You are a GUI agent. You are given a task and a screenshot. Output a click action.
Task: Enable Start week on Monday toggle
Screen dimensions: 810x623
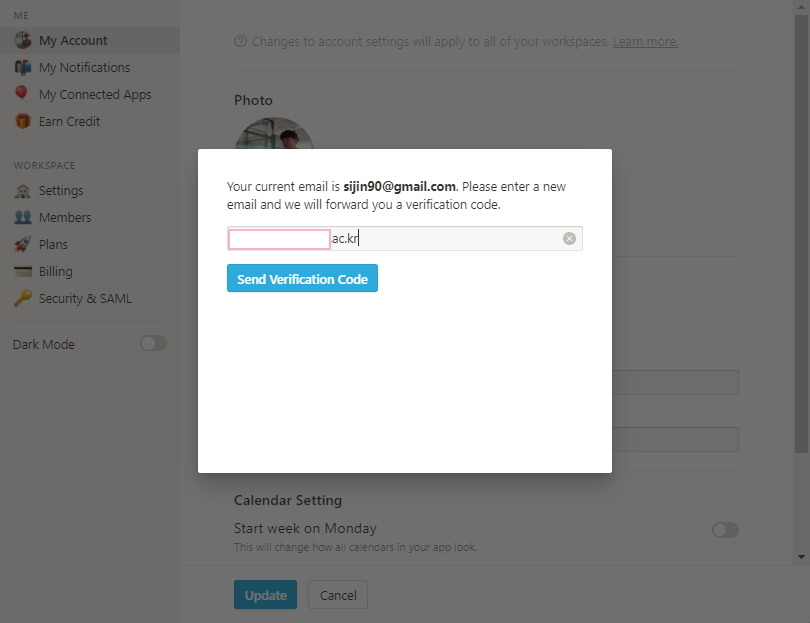pyautogui.click(x=725, y=530)
